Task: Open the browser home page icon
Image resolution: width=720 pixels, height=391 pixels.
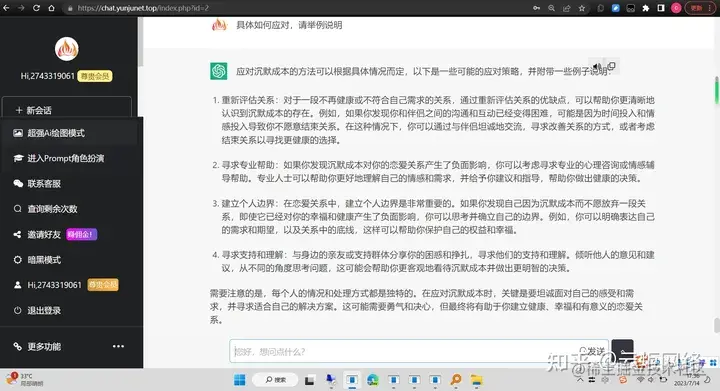Action: click(x=51, y=8)
